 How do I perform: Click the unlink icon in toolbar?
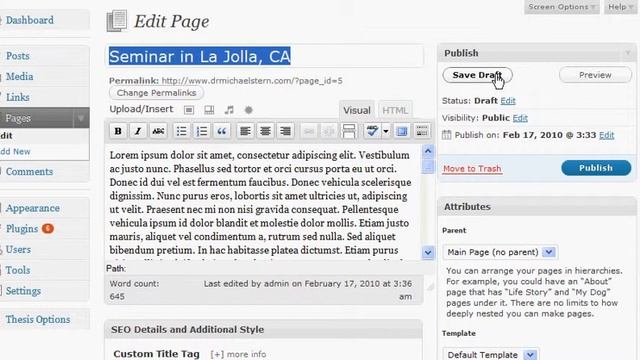[x=329, y=131]
